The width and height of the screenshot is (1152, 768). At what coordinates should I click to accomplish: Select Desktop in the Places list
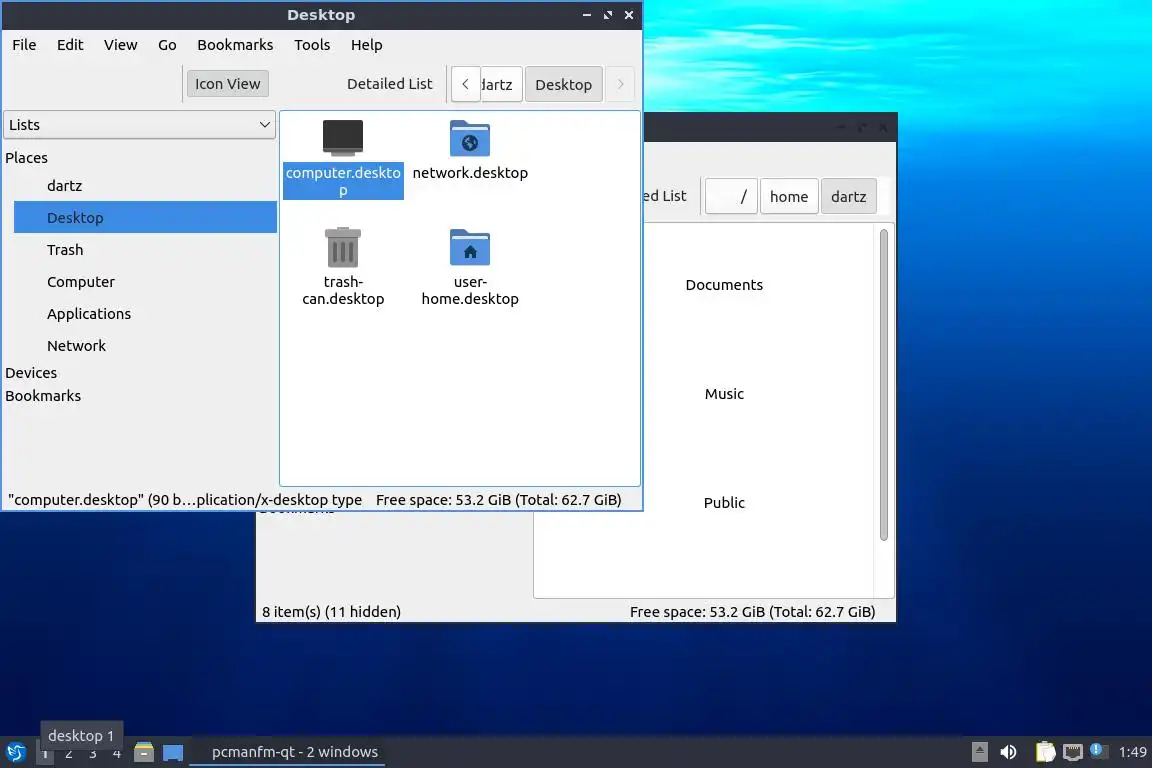pyautogui.click(x=145, y=218)
